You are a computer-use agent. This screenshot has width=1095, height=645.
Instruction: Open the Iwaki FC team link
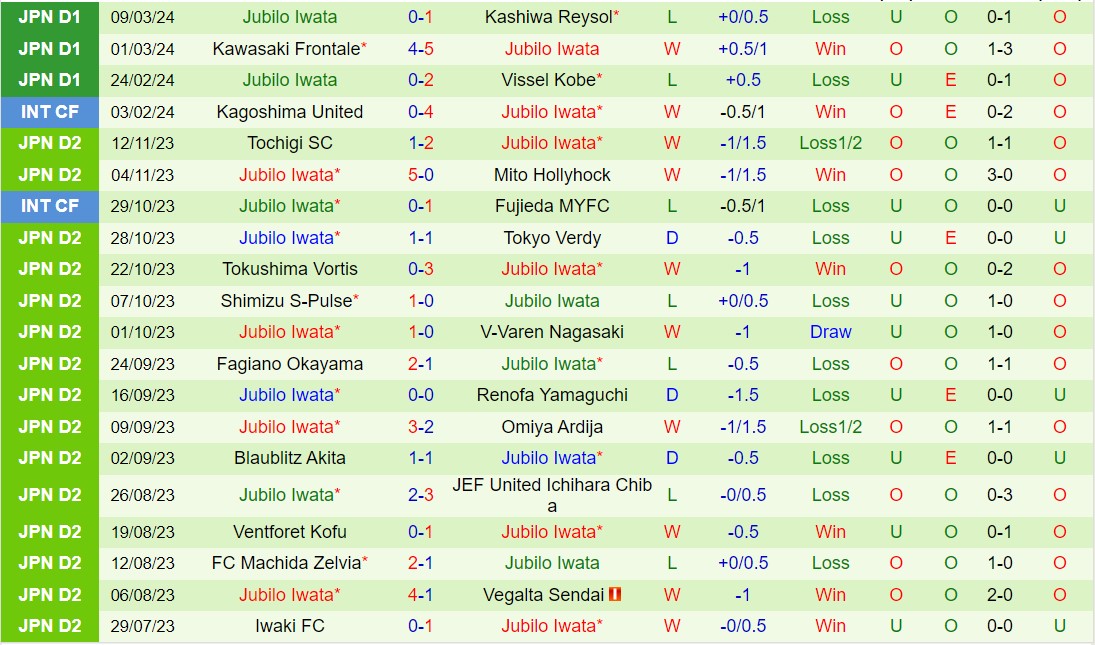tap(290, 626)
